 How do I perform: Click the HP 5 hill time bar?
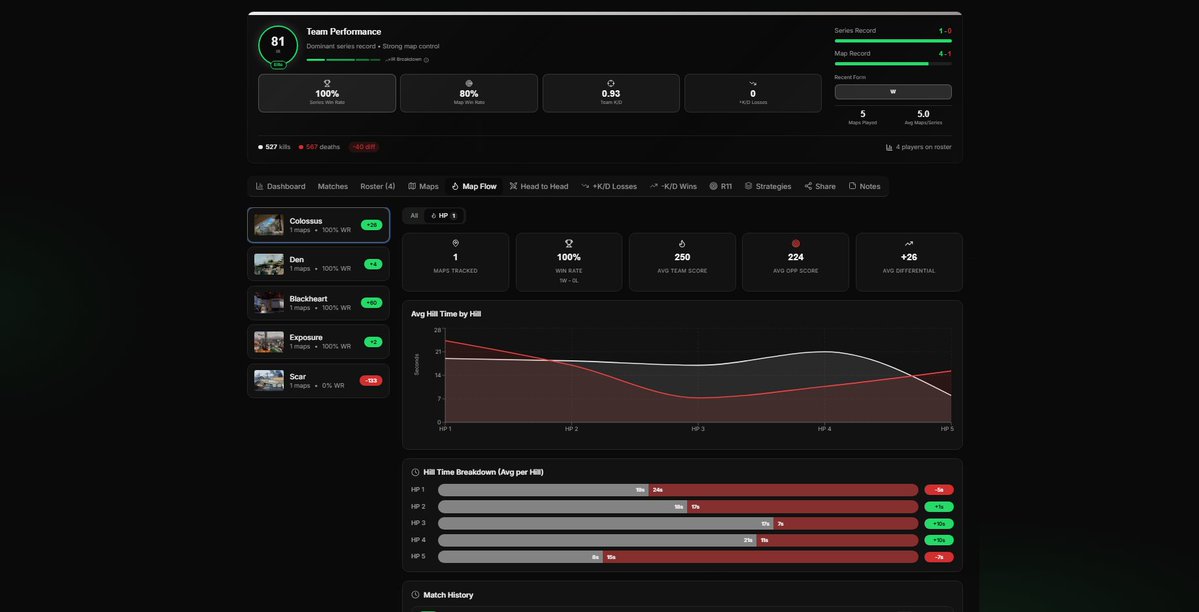[677, 557]
